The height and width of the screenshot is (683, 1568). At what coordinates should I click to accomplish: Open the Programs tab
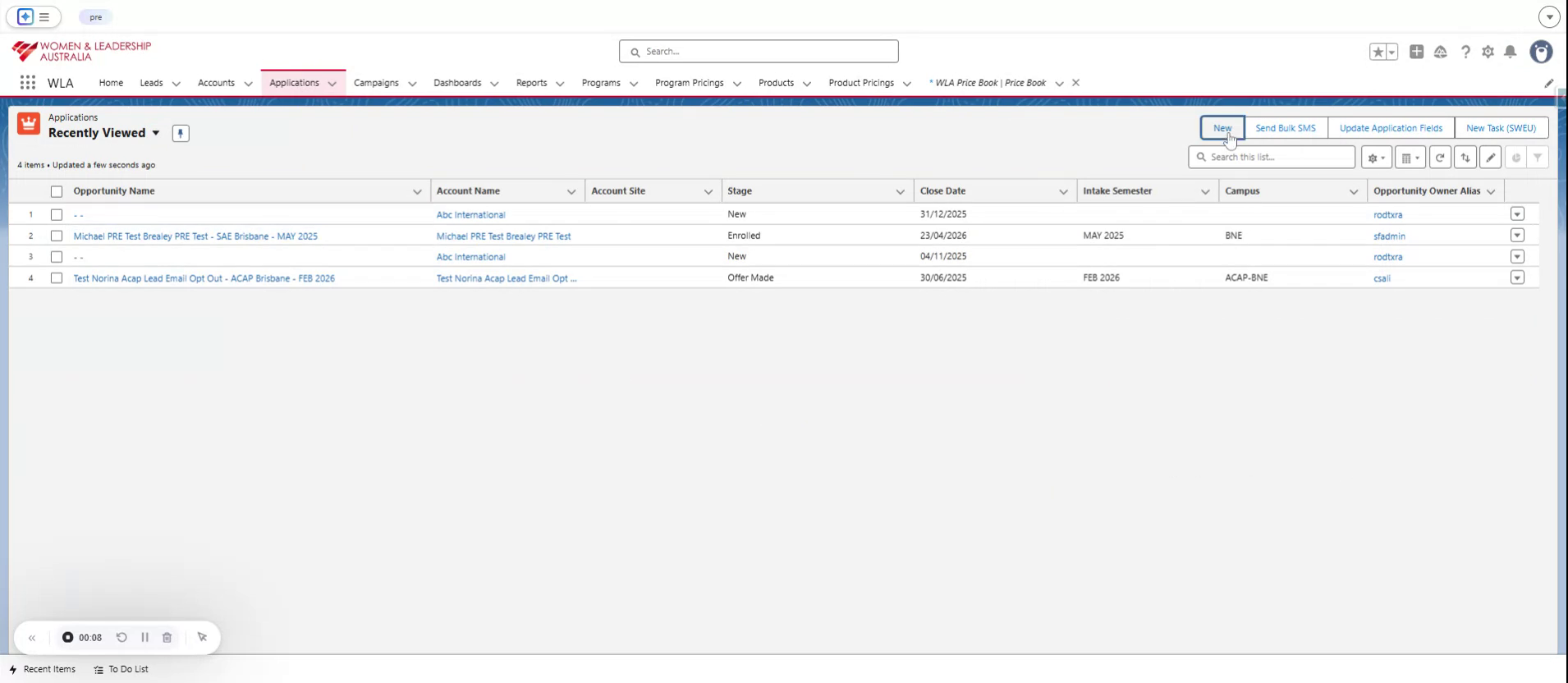[601, 83]
